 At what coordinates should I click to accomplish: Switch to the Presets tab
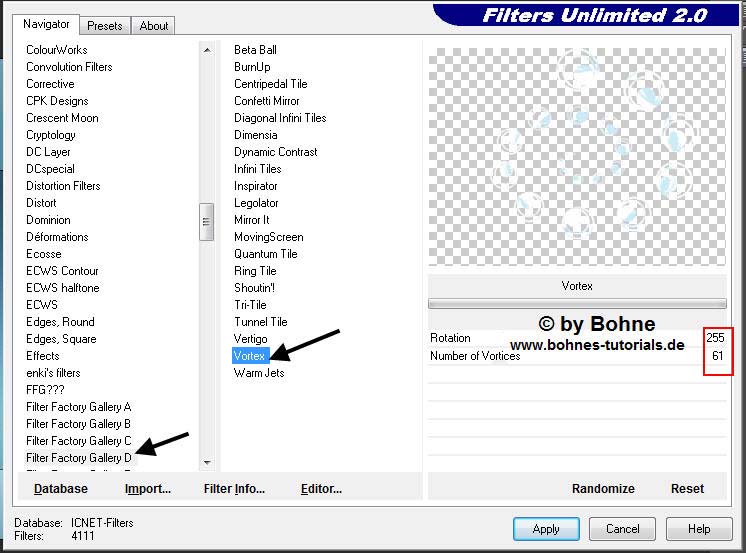104,26
